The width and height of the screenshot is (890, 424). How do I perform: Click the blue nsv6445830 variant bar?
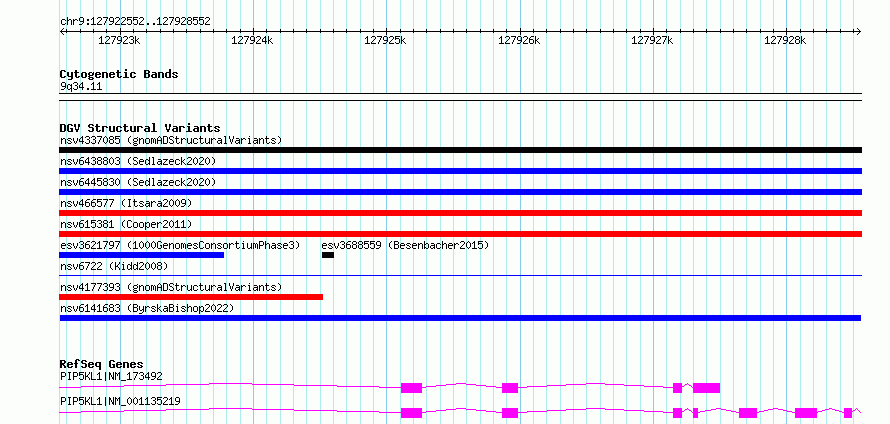tap(461, 192)
